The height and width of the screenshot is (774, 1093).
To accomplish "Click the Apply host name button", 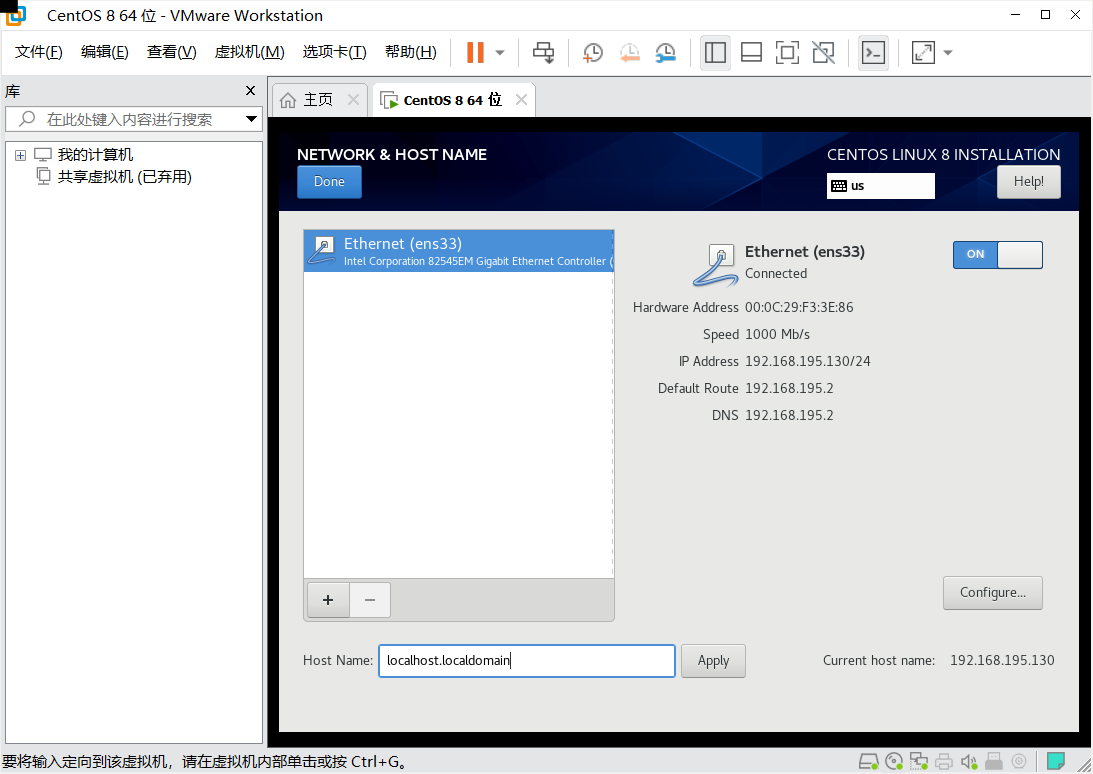I will click(x=713, y=660).
